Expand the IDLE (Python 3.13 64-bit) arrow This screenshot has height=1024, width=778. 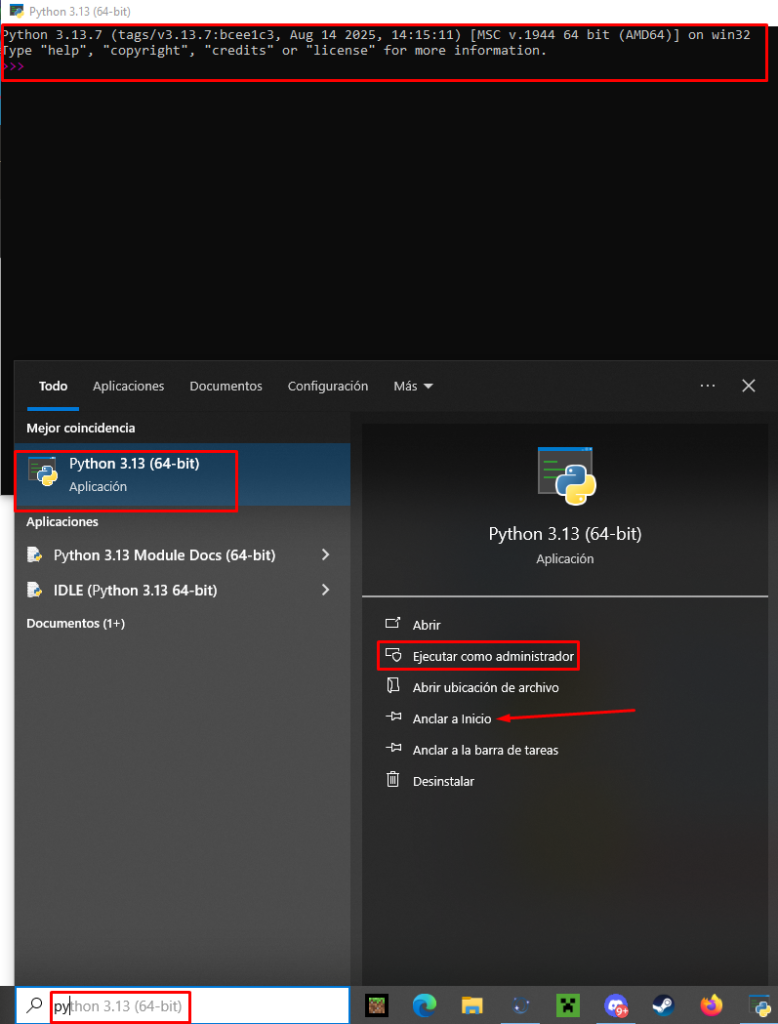[x=325, y=590]
